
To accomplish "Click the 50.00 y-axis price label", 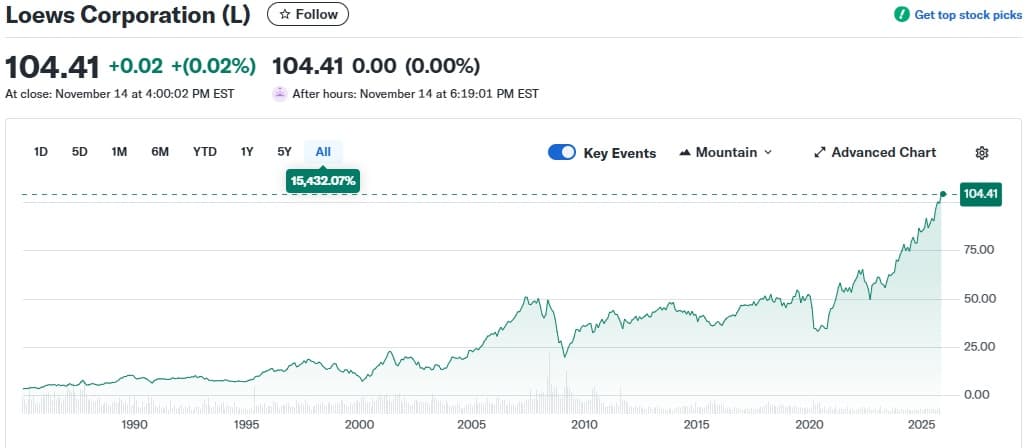I will [979, 299].
